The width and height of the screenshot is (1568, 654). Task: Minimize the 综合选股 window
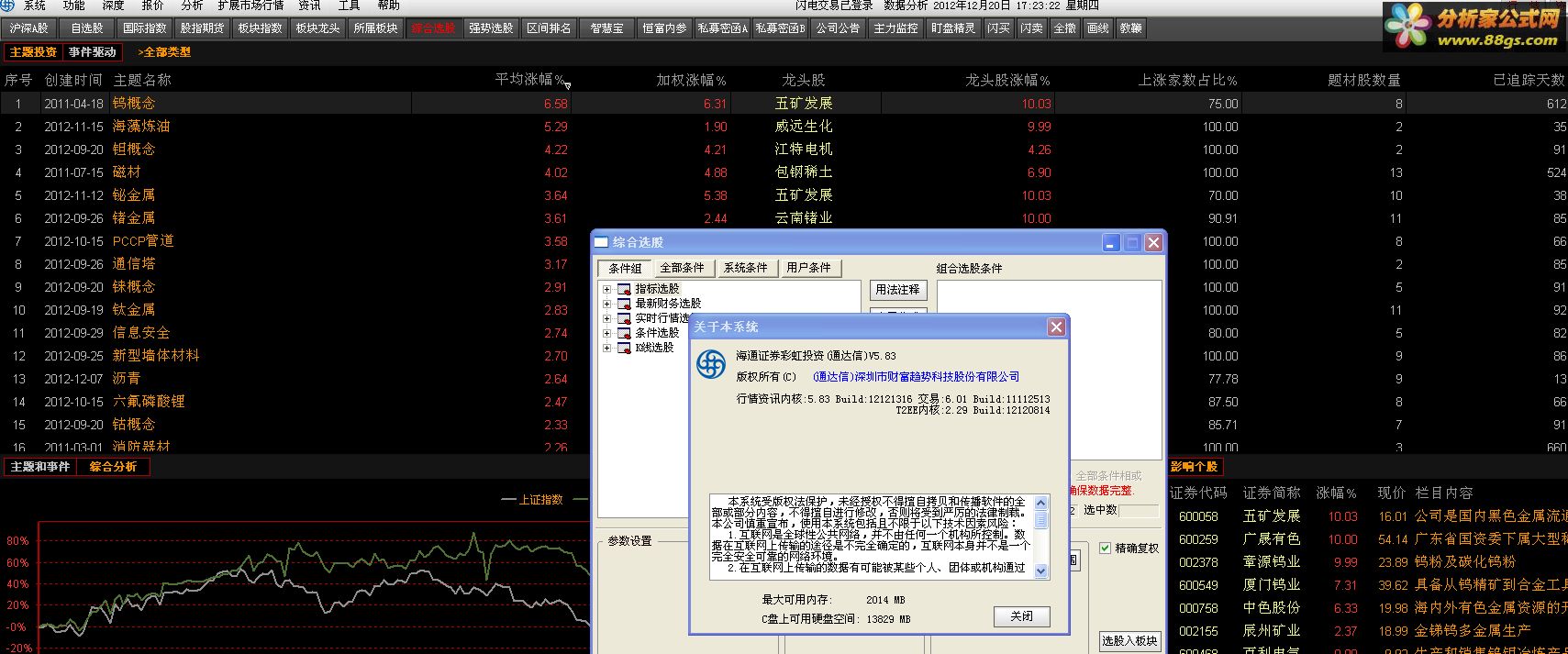(1111, 243)
